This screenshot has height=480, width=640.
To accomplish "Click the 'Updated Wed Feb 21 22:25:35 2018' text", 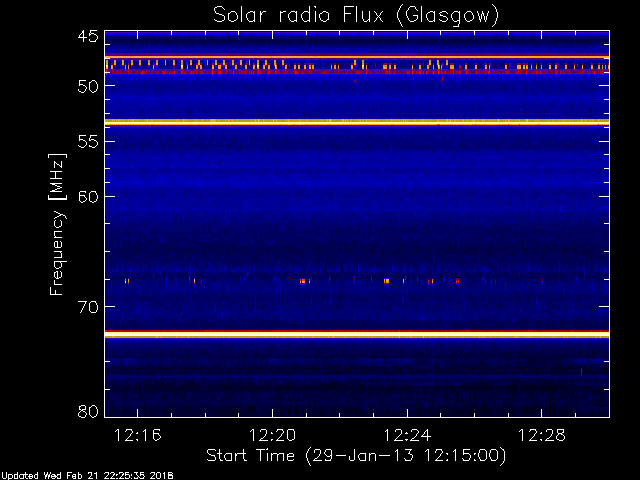I will 87,476.
